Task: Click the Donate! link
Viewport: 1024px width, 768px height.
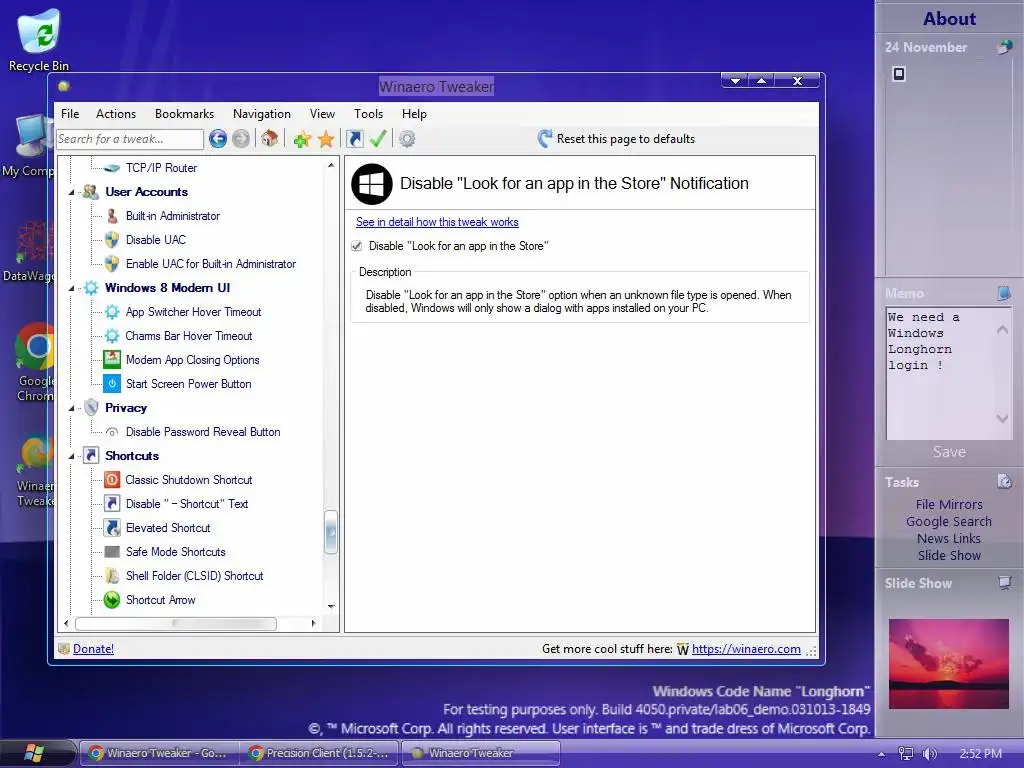Action: tap(93, 648)
